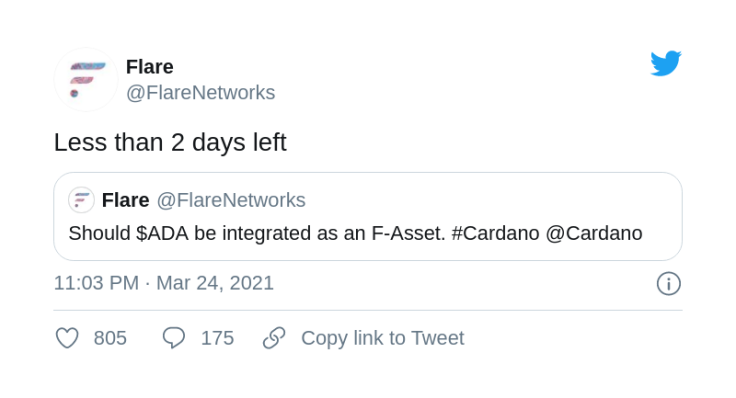
Task: Click the @Cardano mention
Action: click(x=594, y=233)
